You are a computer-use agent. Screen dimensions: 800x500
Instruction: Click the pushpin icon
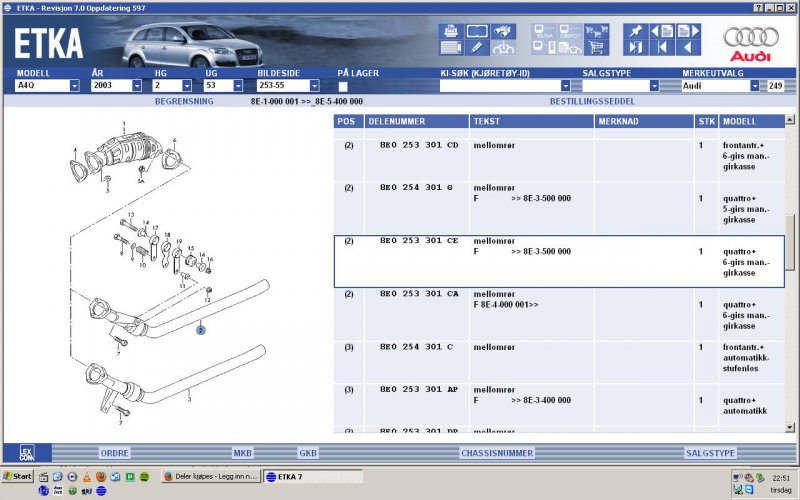pyautogui.click(x=636, y=31)
